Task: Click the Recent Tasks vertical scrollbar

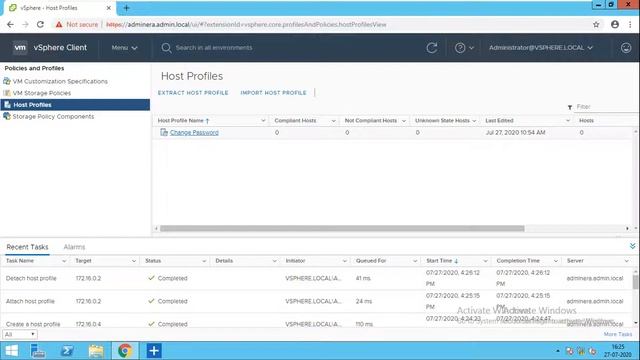Action: (635, 282)
